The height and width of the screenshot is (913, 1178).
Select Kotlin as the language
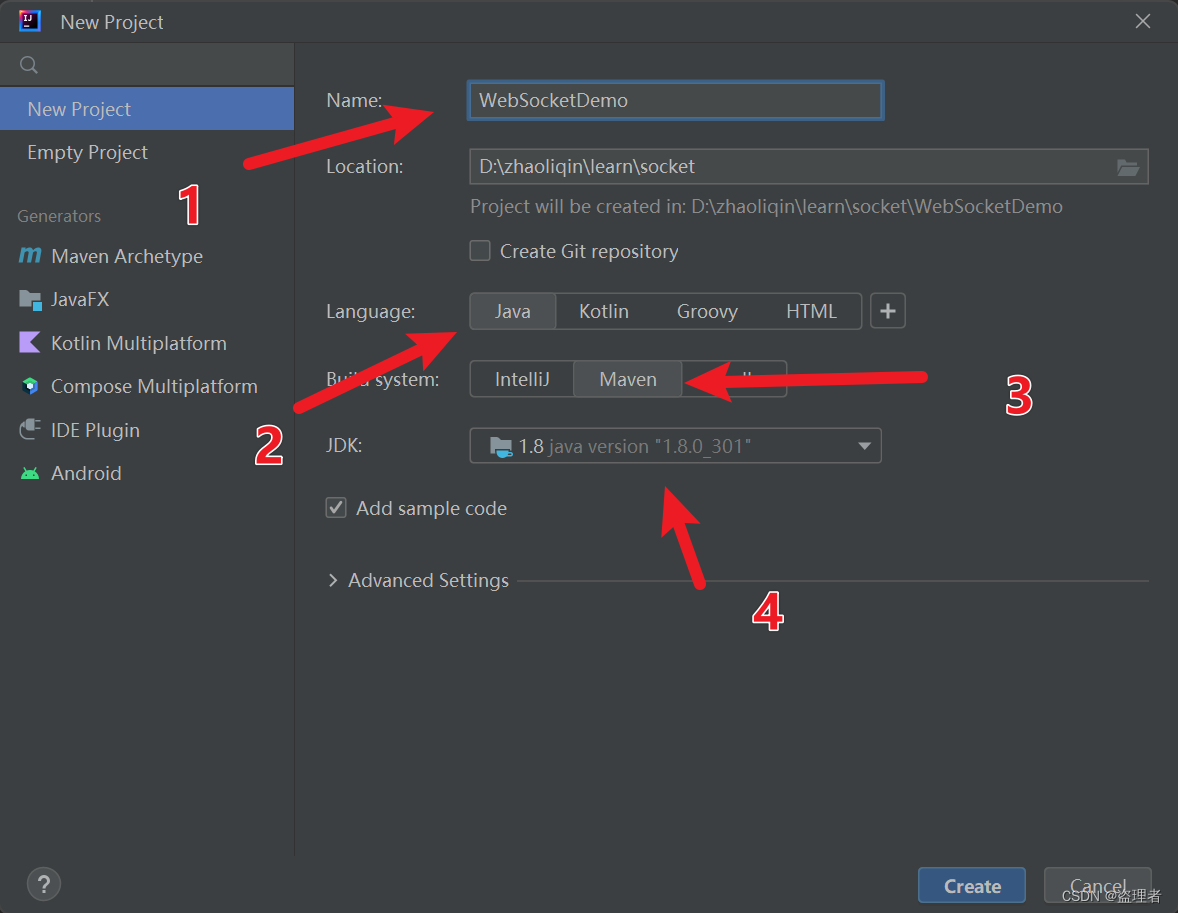pyautogui.click(x=603, y=311)
